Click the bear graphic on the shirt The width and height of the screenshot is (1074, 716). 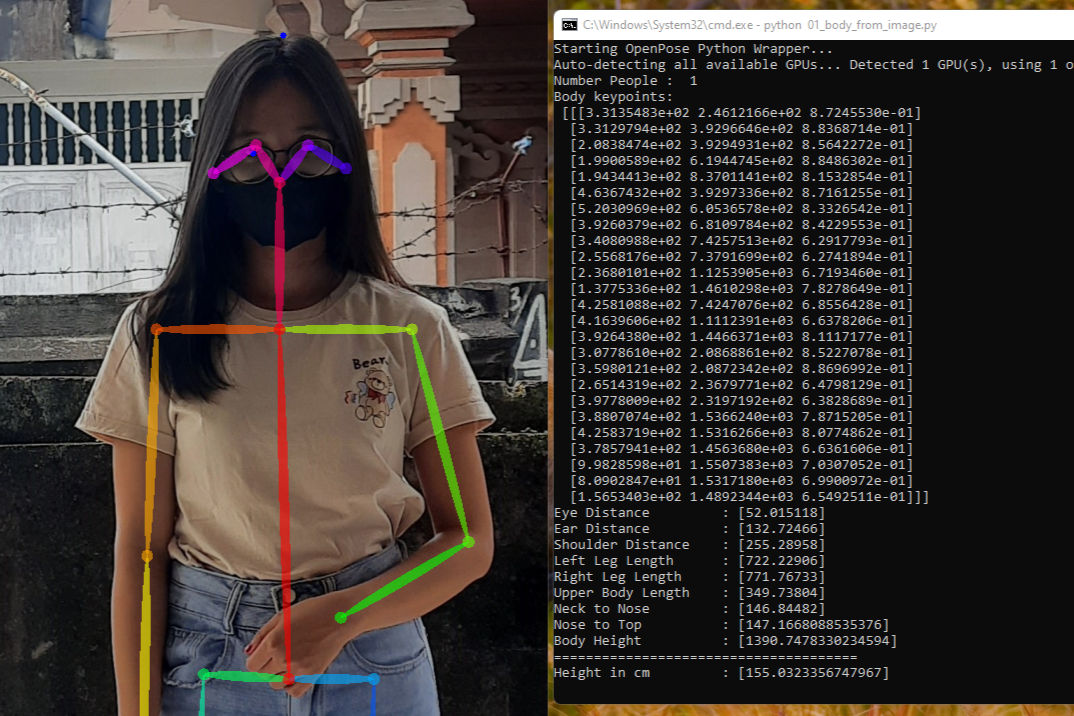click(x=377, y=393)
